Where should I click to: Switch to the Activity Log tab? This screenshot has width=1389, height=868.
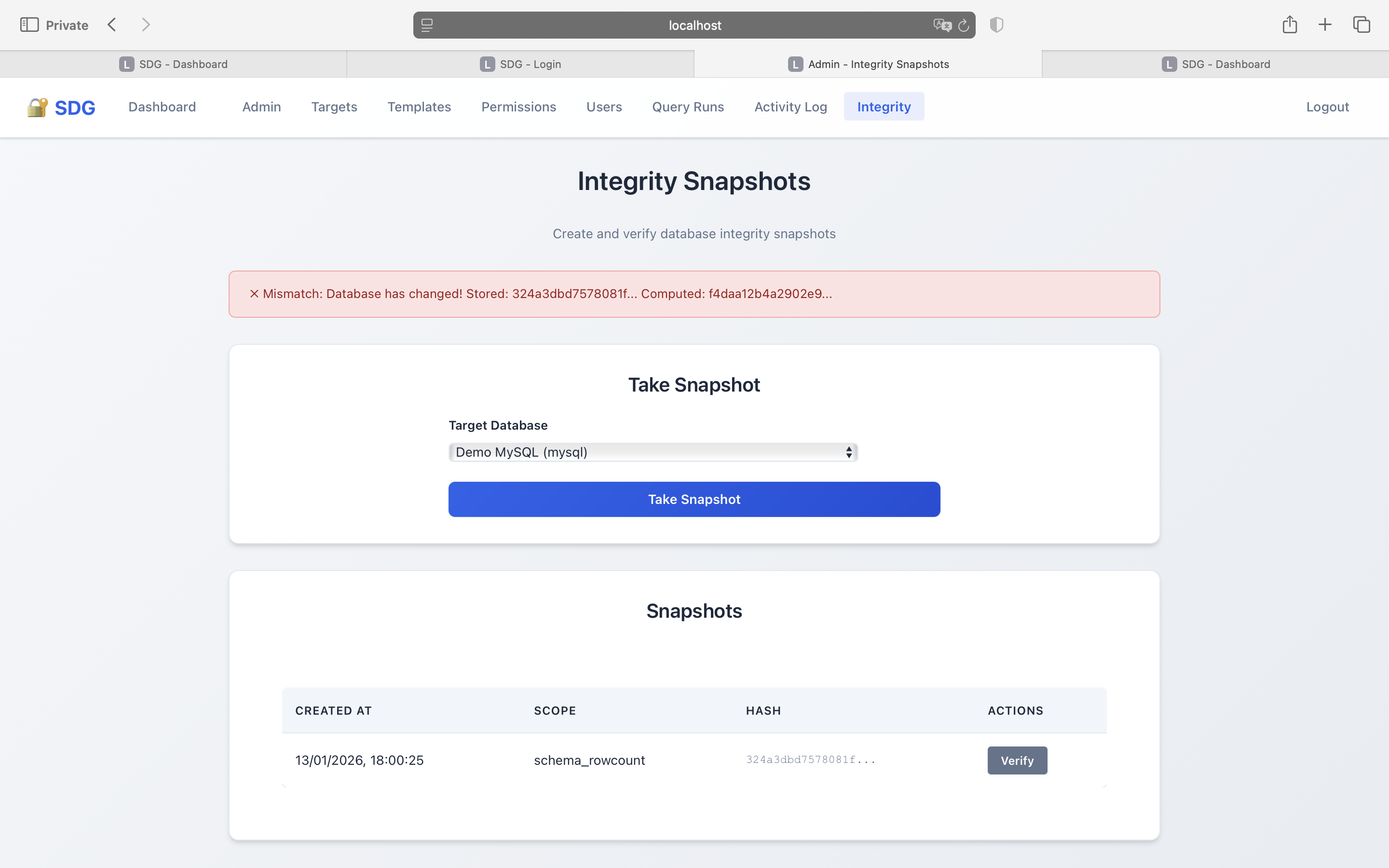pos(790,107)
